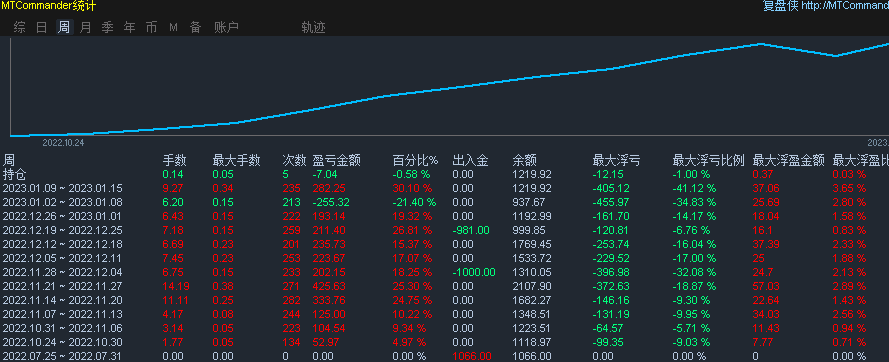Click the 282.25 profit amount cell
This screenshot has height=362, width=889.
(329, 188)
